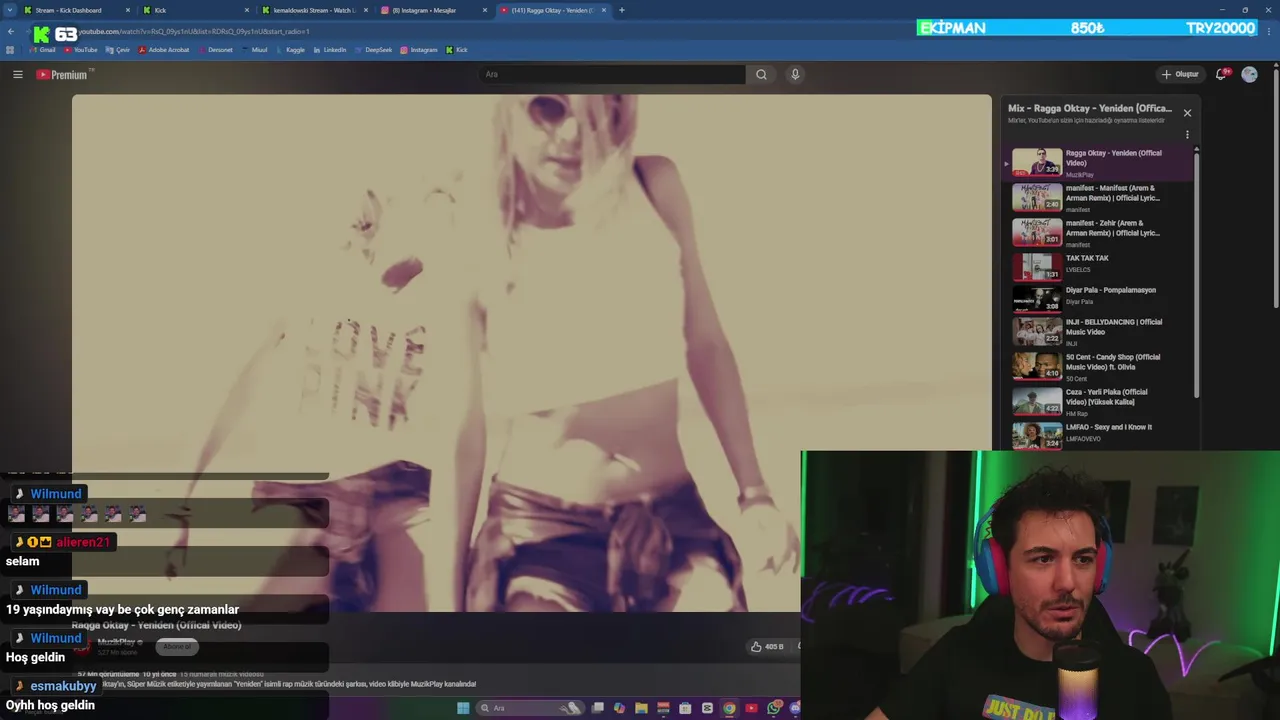Play INJI - BELLYDANCING music video
The image size is (1280, 720).
pyautogui.click(x=1098, y=331)
